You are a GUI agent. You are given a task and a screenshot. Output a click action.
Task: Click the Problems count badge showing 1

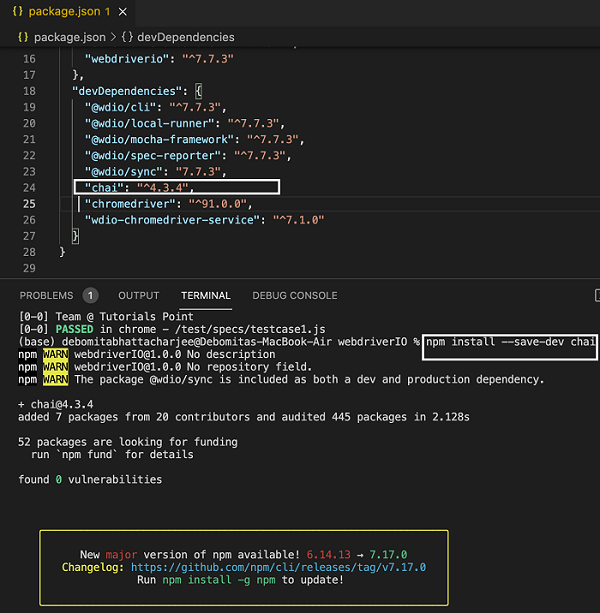[90, 296]
